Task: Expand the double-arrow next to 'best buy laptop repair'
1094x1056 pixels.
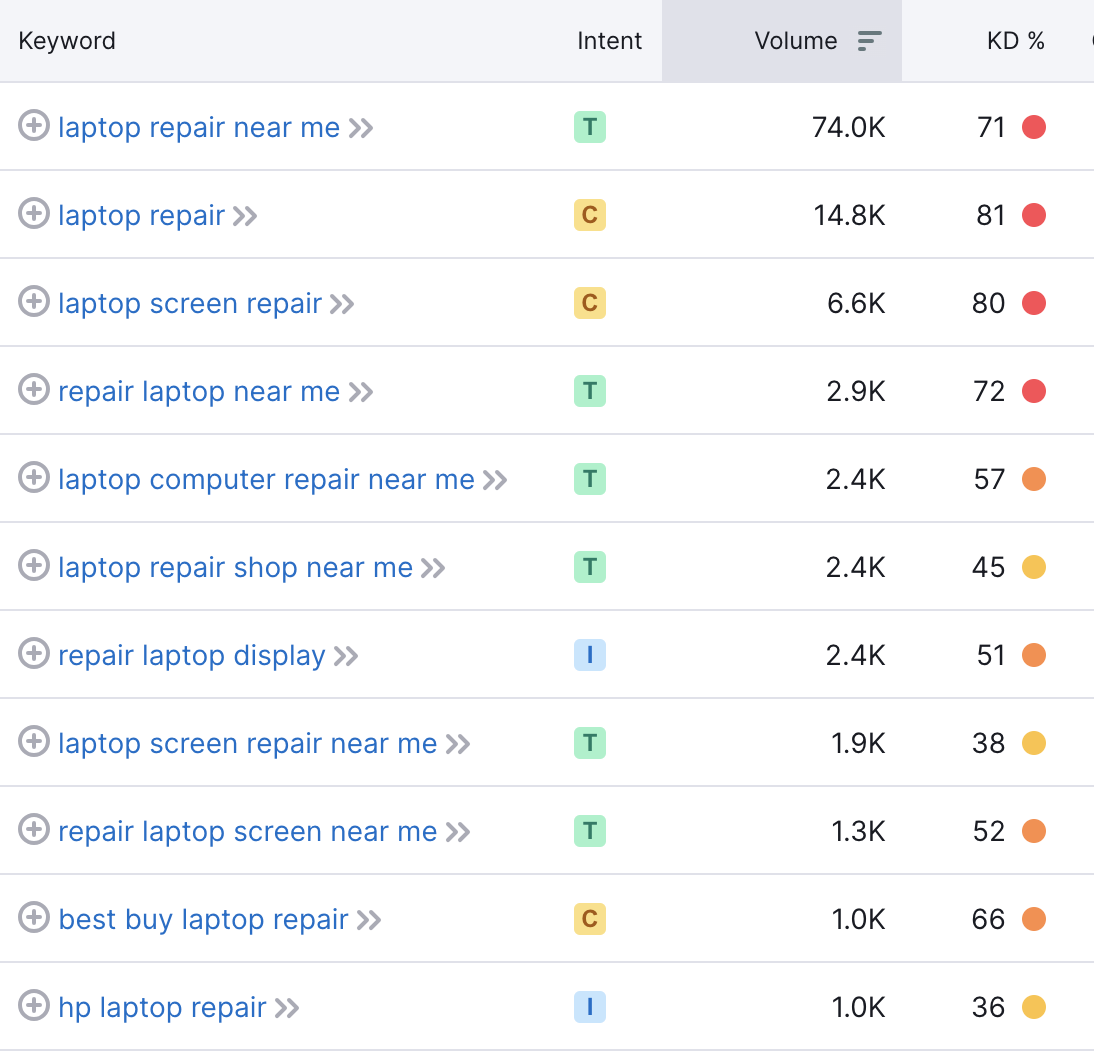Action: (x=372, y=919)
